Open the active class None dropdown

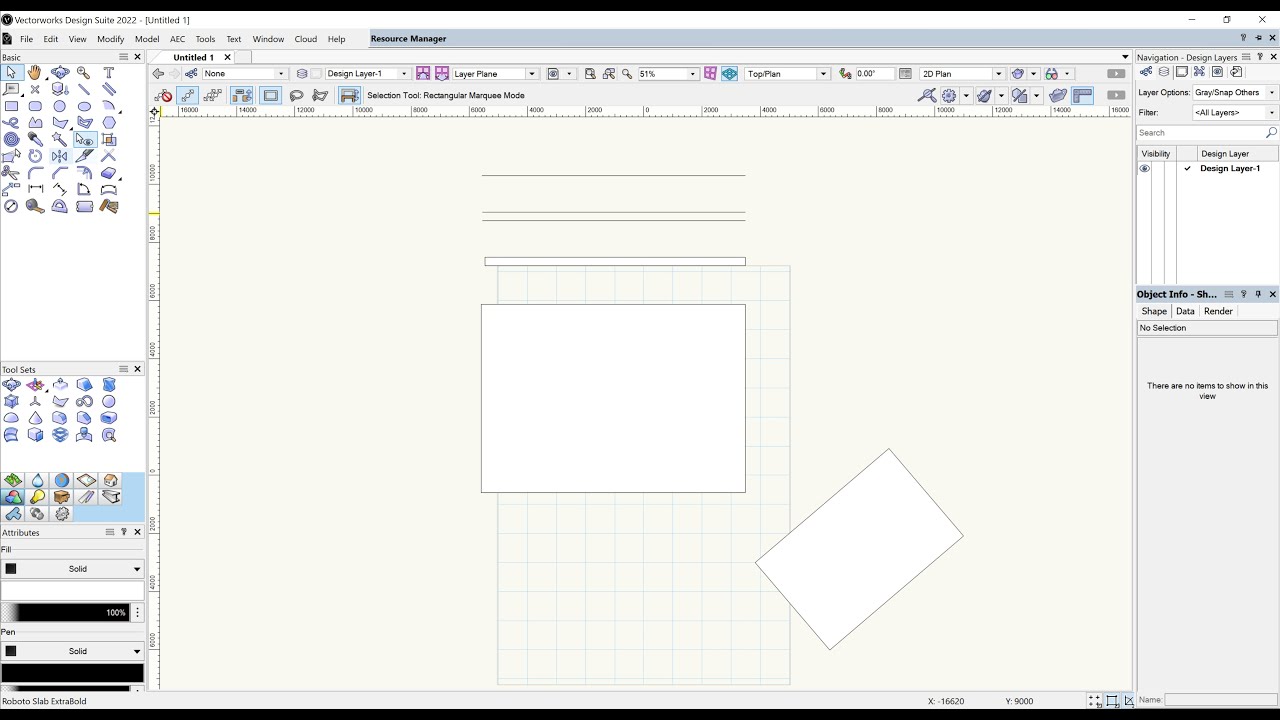coord(245,73)
